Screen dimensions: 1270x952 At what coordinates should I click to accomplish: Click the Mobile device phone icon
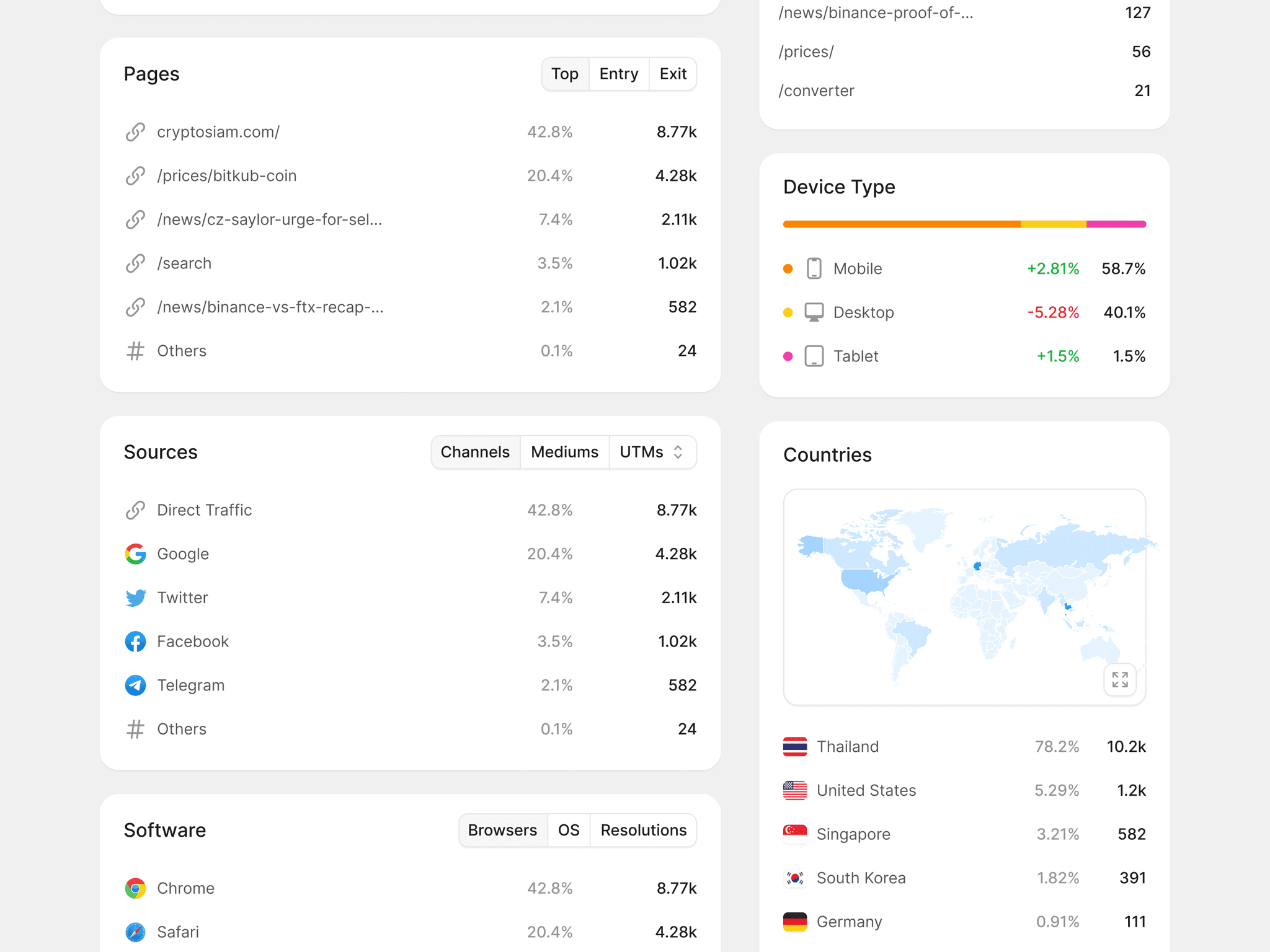pos(814,268)
